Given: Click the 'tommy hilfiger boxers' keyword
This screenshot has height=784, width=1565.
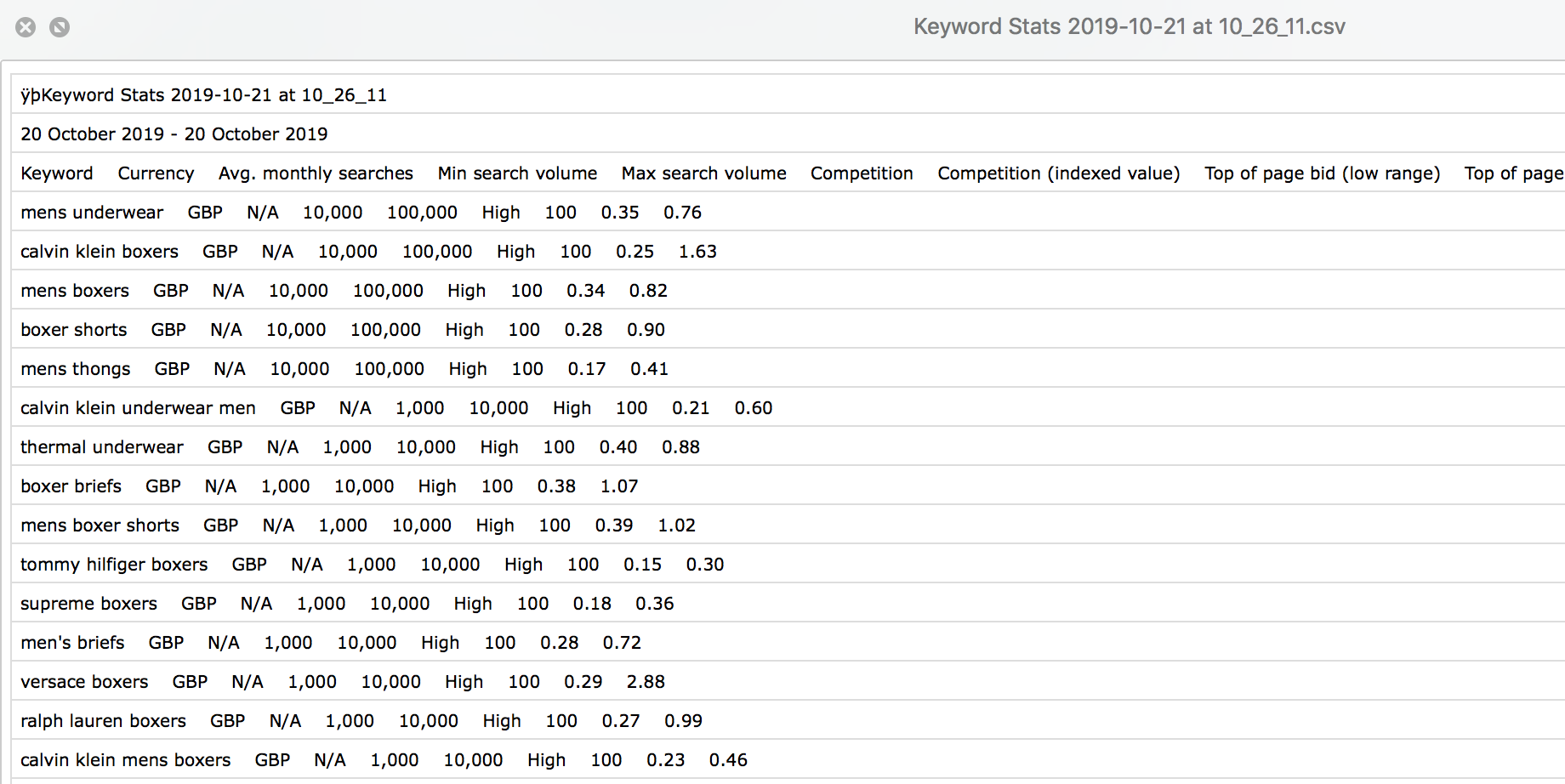Looking at the screenshot, I should pos(114,565).
